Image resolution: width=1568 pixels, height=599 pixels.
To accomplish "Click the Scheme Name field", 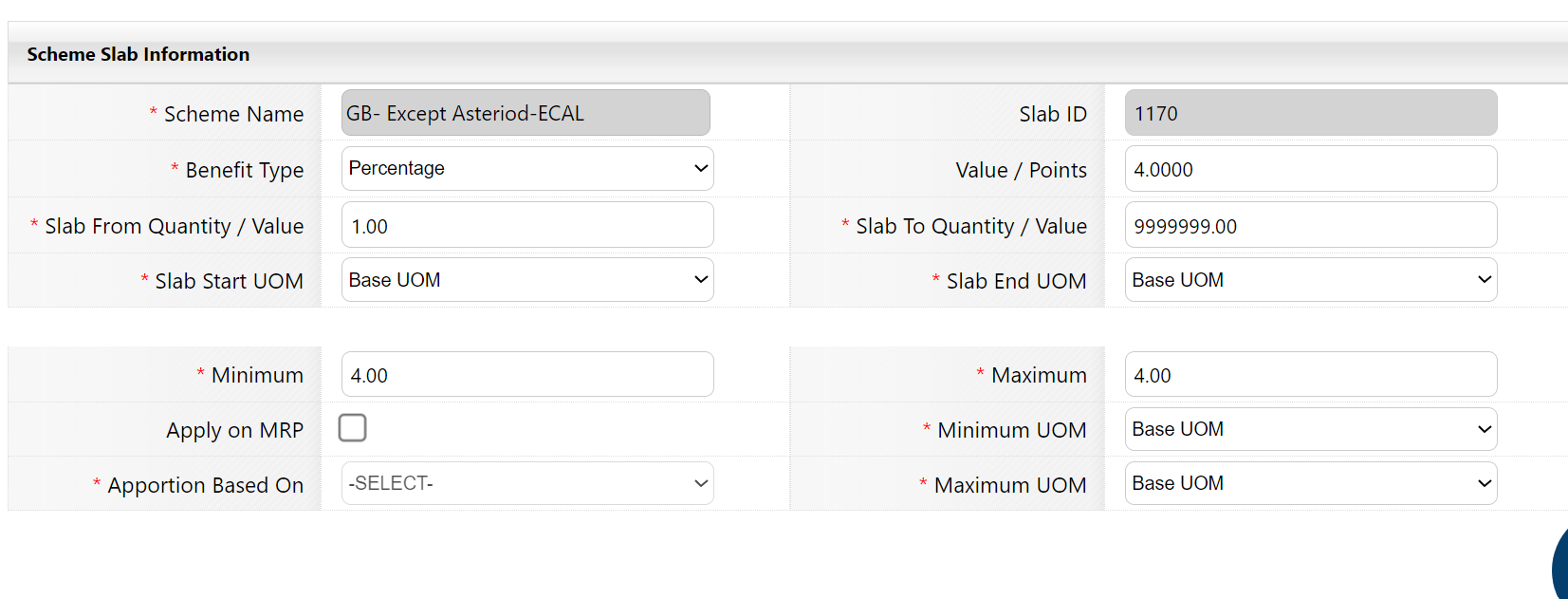I will [x=526, y=113].
